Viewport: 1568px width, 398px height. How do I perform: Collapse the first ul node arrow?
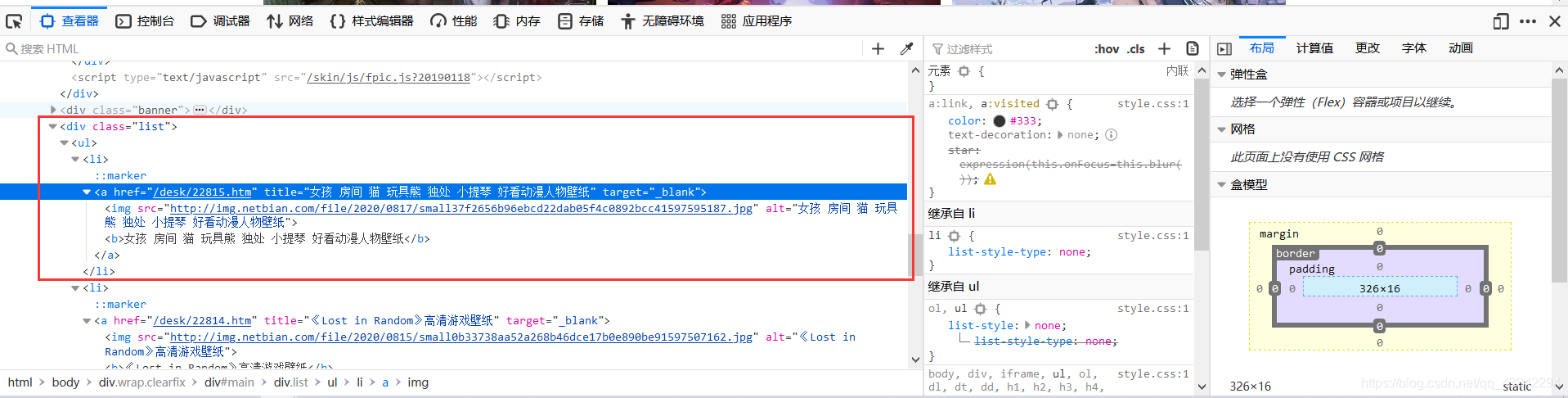click(65, 143)
